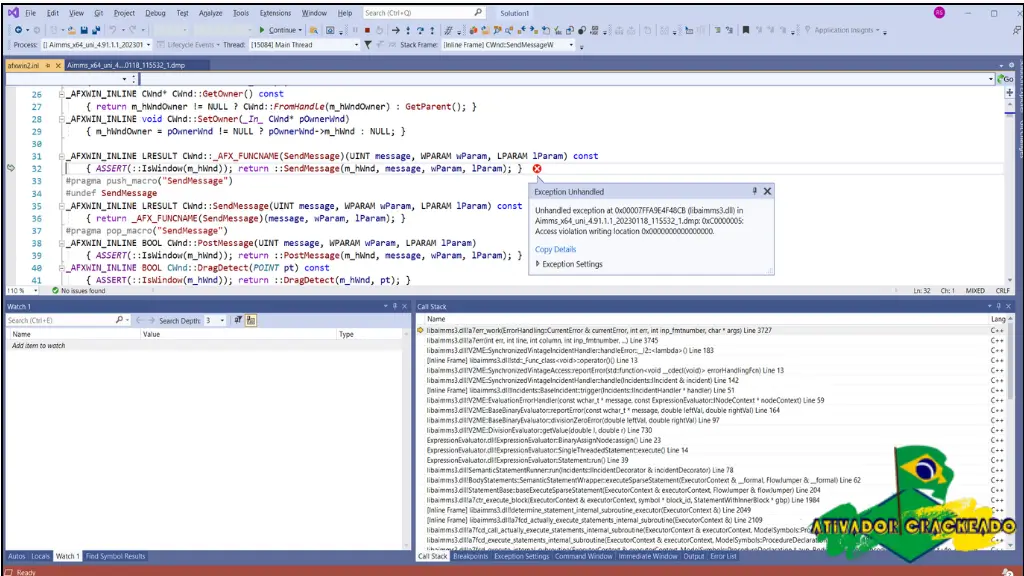Screen dimensions: 1024x576
Task: Close the Exception Unhandled popup
Action: pos(767,191)
